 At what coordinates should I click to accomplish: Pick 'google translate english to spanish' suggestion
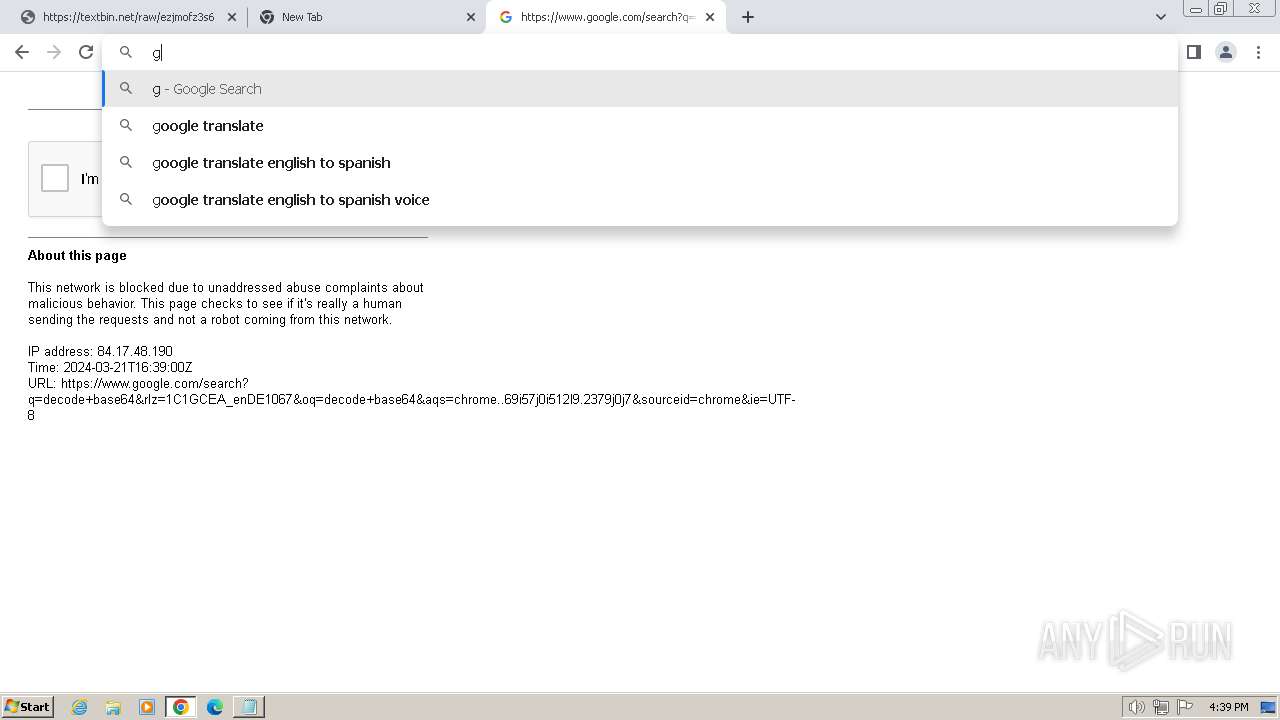coord(640,163)
